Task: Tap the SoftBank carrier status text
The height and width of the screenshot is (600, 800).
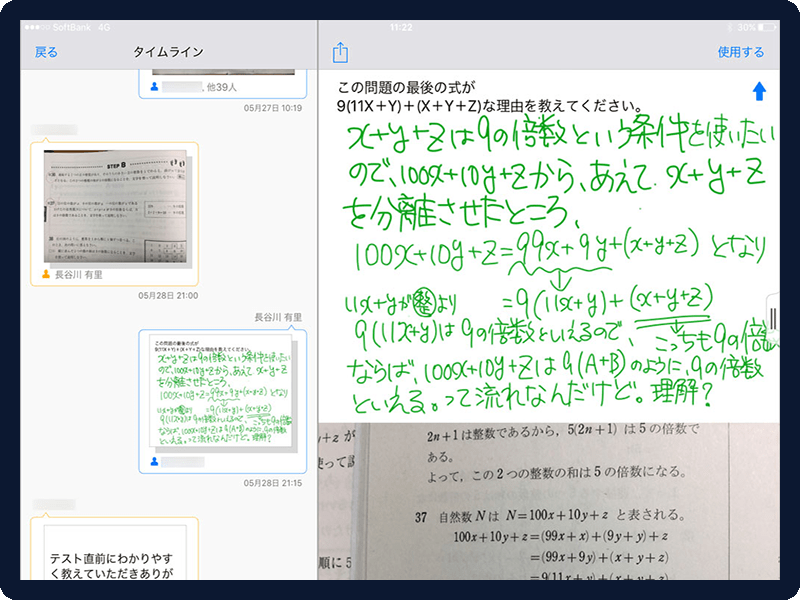Action: click(72, 27)
